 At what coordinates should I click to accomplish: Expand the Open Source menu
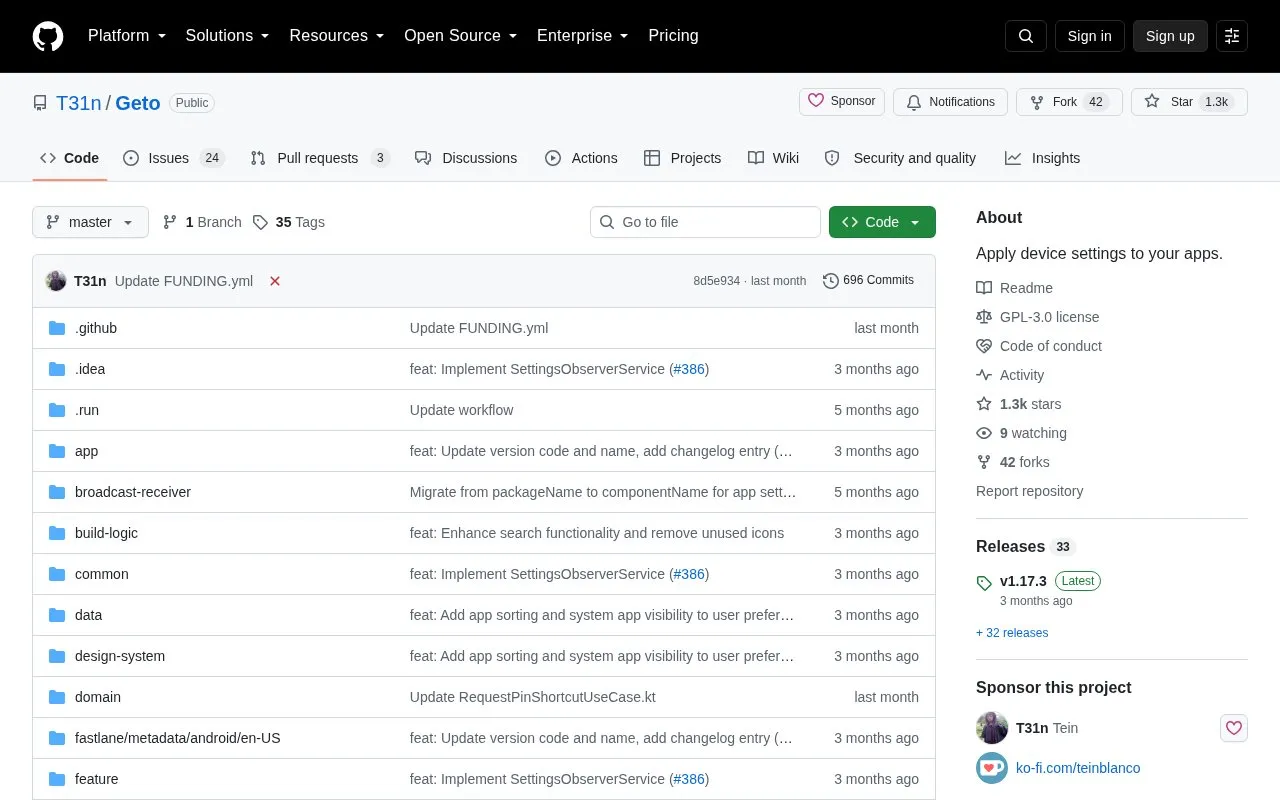coord(461,36)
